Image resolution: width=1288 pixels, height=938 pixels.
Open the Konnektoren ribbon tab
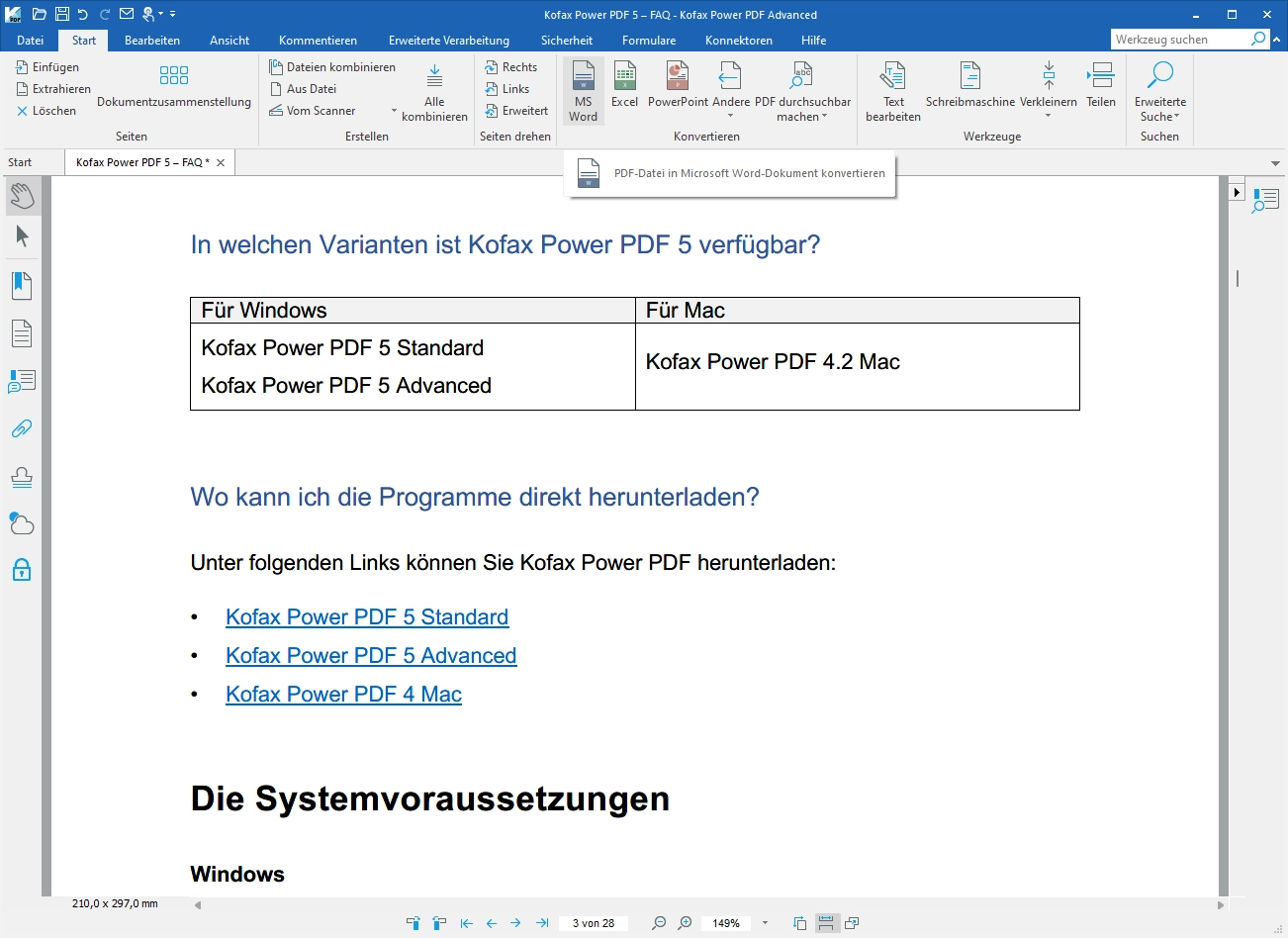[x=739, y=41]
